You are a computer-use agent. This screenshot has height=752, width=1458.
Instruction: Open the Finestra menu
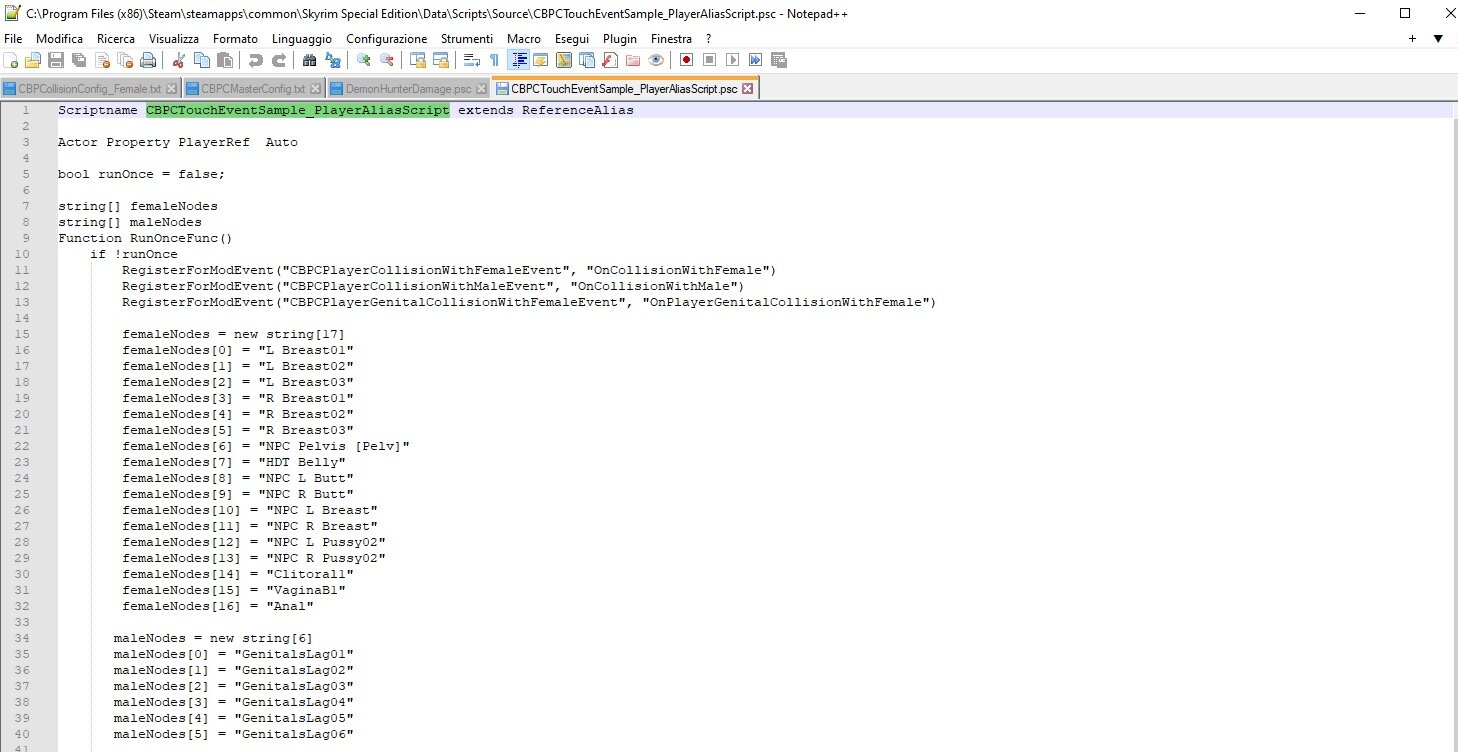click(x=671, y=38)
